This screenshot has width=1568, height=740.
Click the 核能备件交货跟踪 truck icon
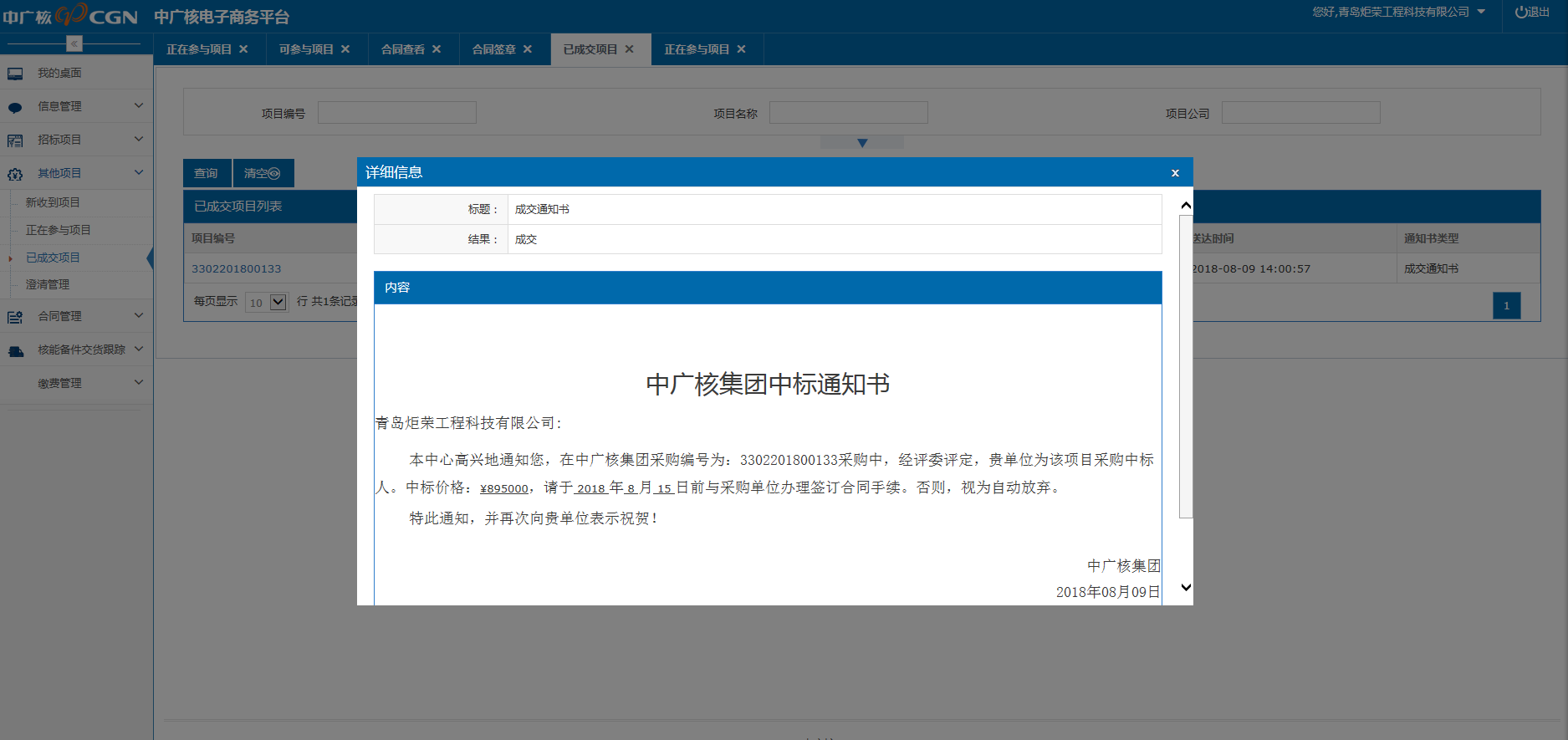click(x=15, y=350)
